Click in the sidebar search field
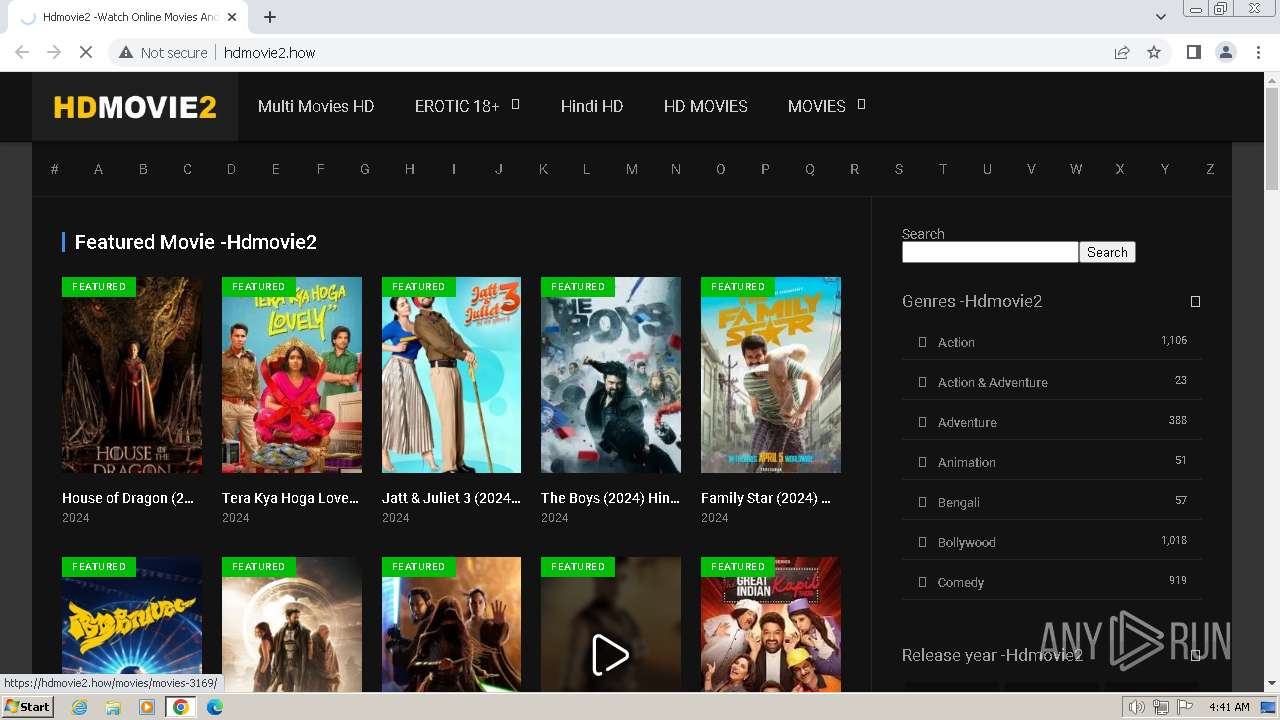 coord(990,252)
